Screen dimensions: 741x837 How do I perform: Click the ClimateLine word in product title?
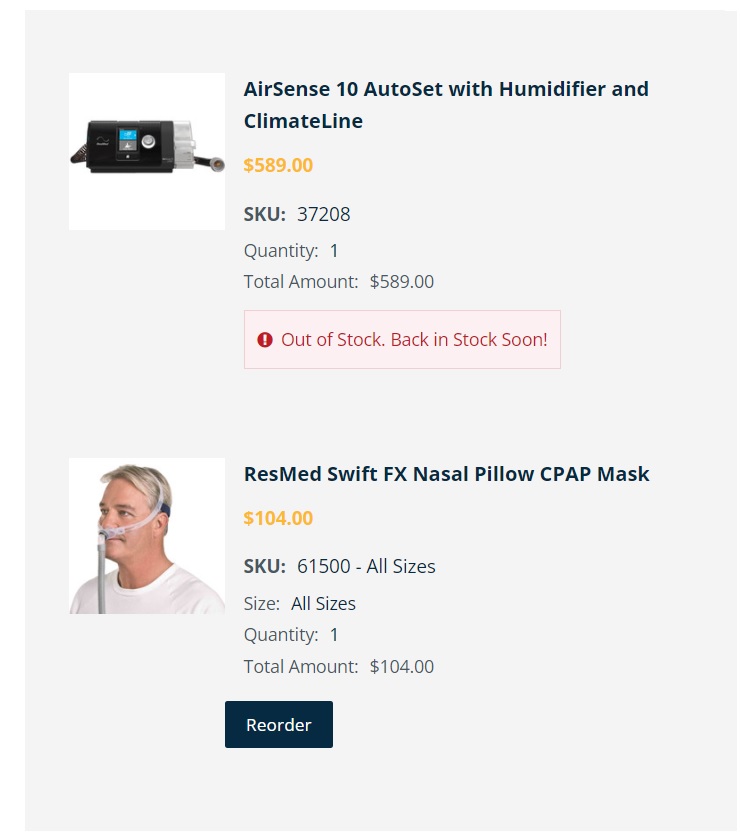click(x=303, y=121)
